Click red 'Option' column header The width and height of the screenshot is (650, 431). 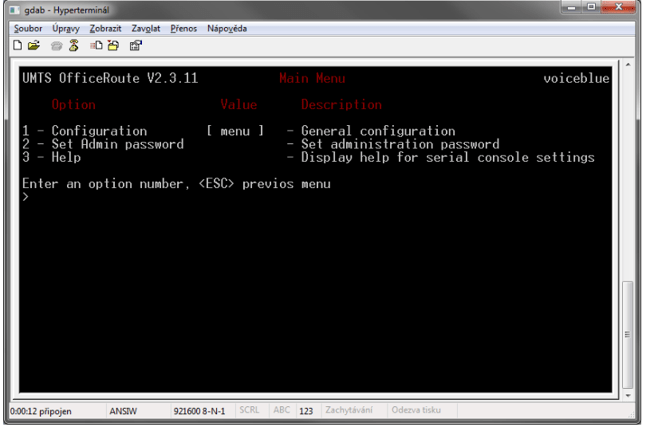(73, 104)
